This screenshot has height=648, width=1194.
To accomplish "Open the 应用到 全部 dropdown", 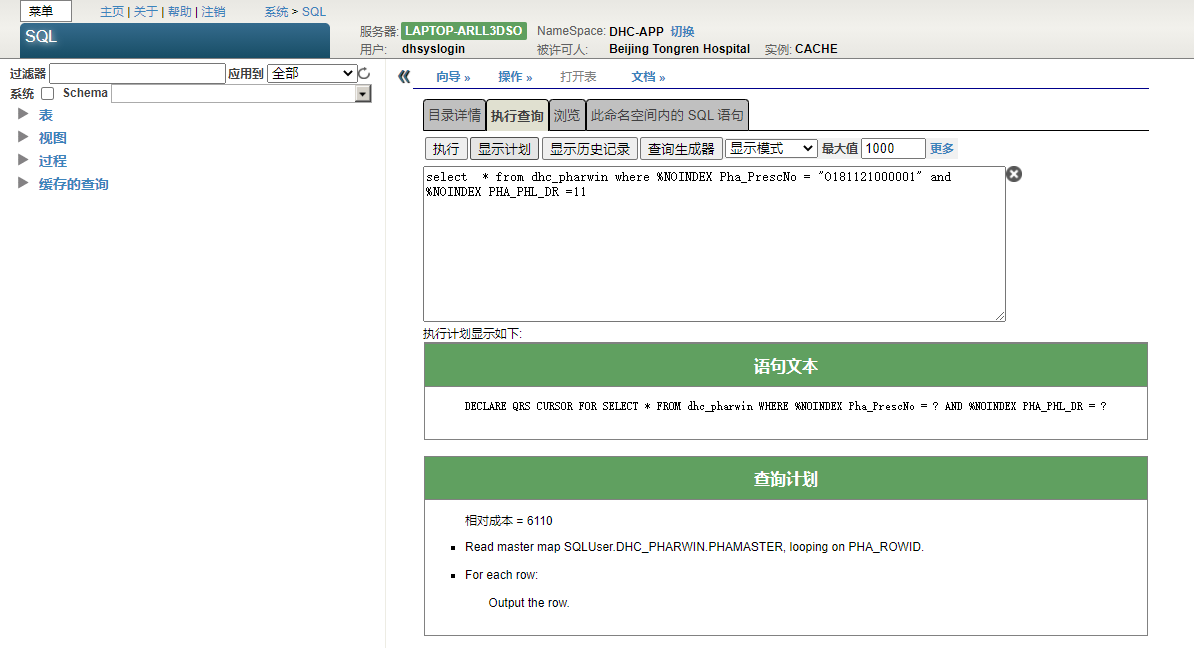I will pos(311,73).
